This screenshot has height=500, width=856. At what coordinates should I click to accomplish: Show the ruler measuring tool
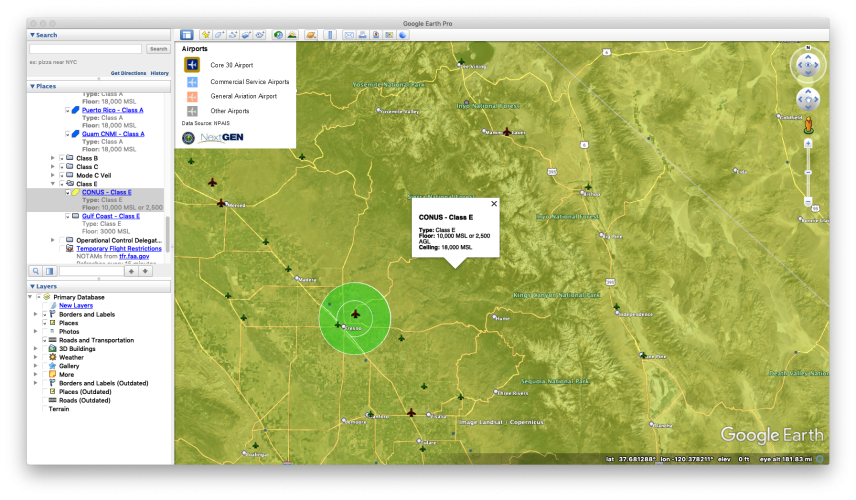(330, 35)
